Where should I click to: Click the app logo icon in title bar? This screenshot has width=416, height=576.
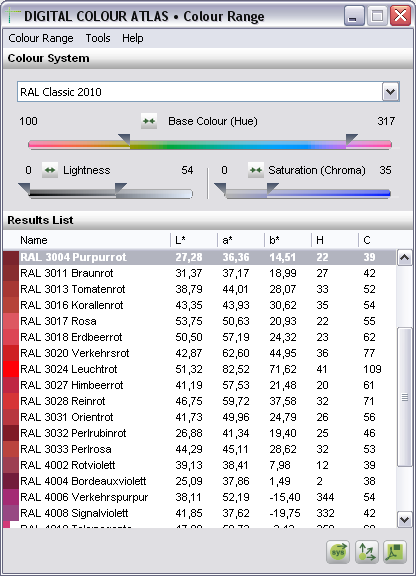click(x=13, y=16)
